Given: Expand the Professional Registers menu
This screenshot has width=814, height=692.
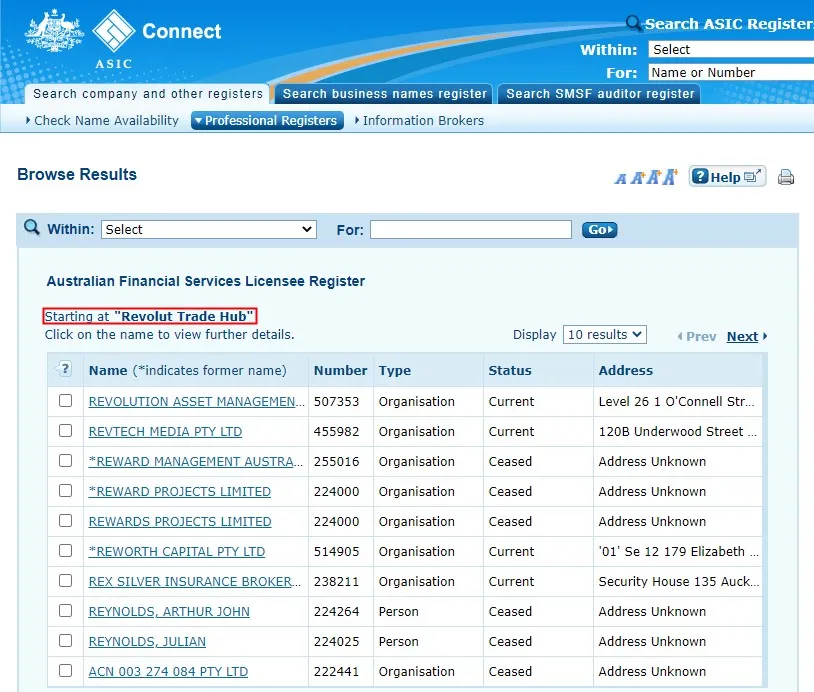Looking at the screenshot, I should click(x=267, y=120).
